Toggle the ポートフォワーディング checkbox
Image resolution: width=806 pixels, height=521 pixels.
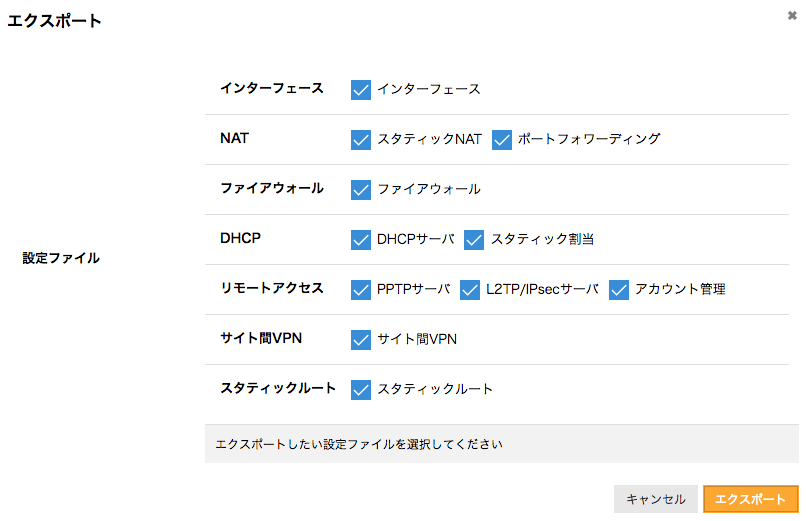(x=502, y=140)
